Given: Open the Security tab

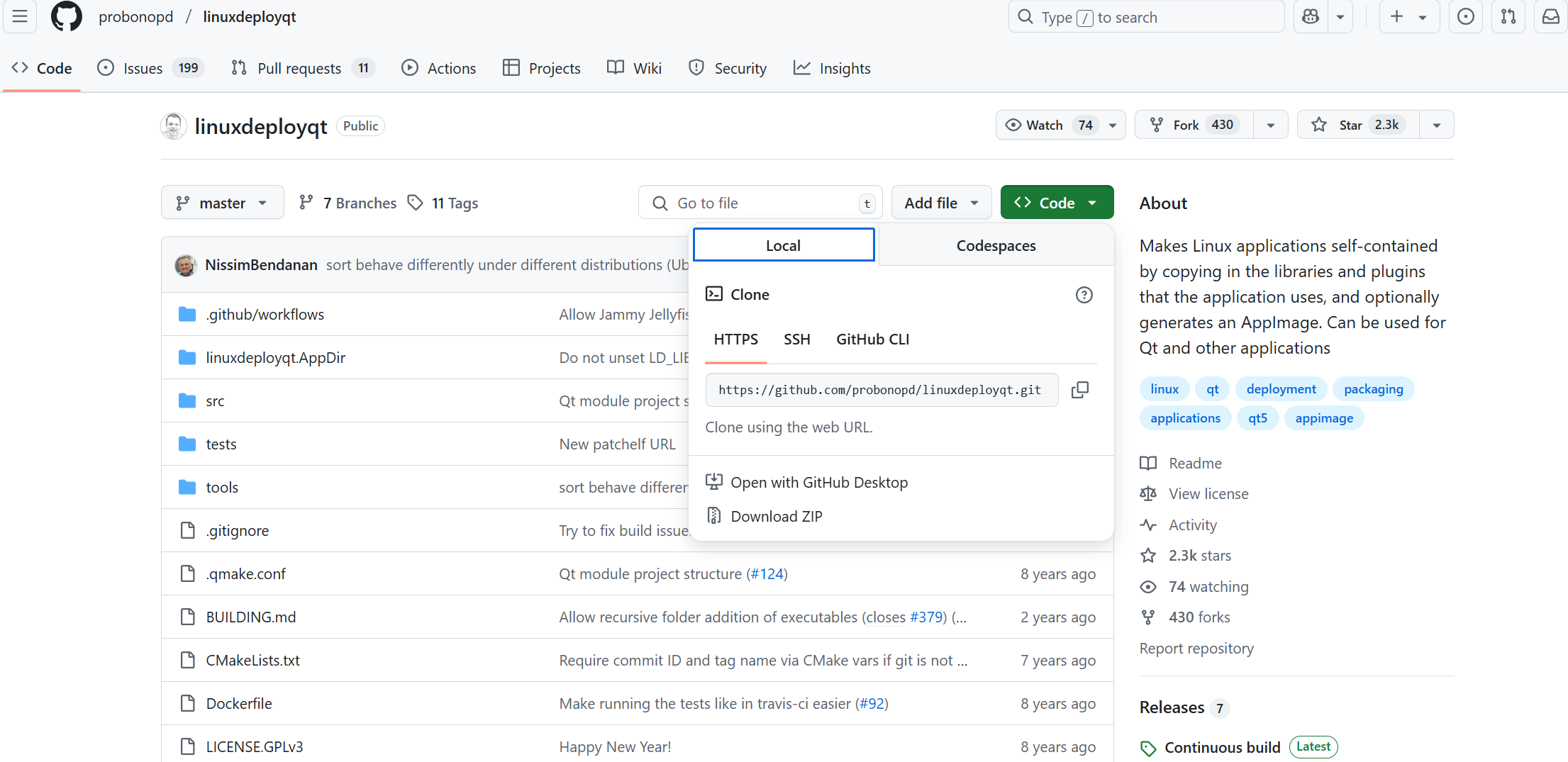Looking at the screenshot, I should [728, 68].
